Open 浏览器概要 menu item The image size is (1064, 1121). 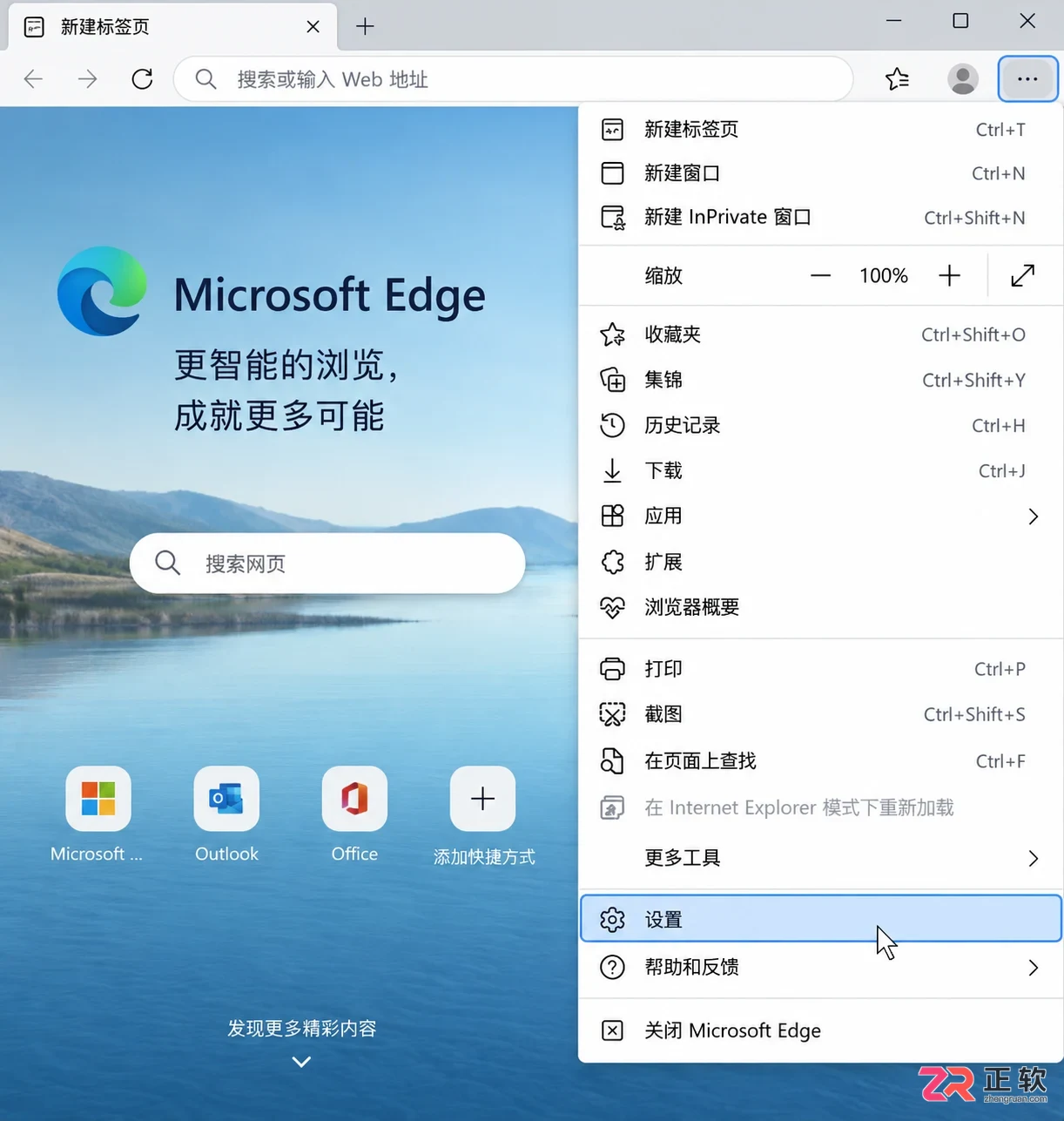(820, 607)
